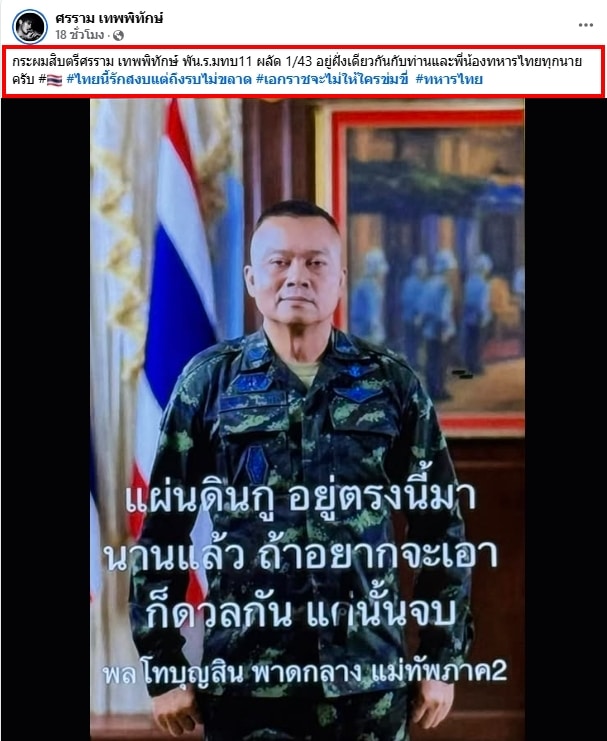Open the attached photo of the uniformed officer
607x741 pixels.
pyautogui.click(x=307, y=419)
